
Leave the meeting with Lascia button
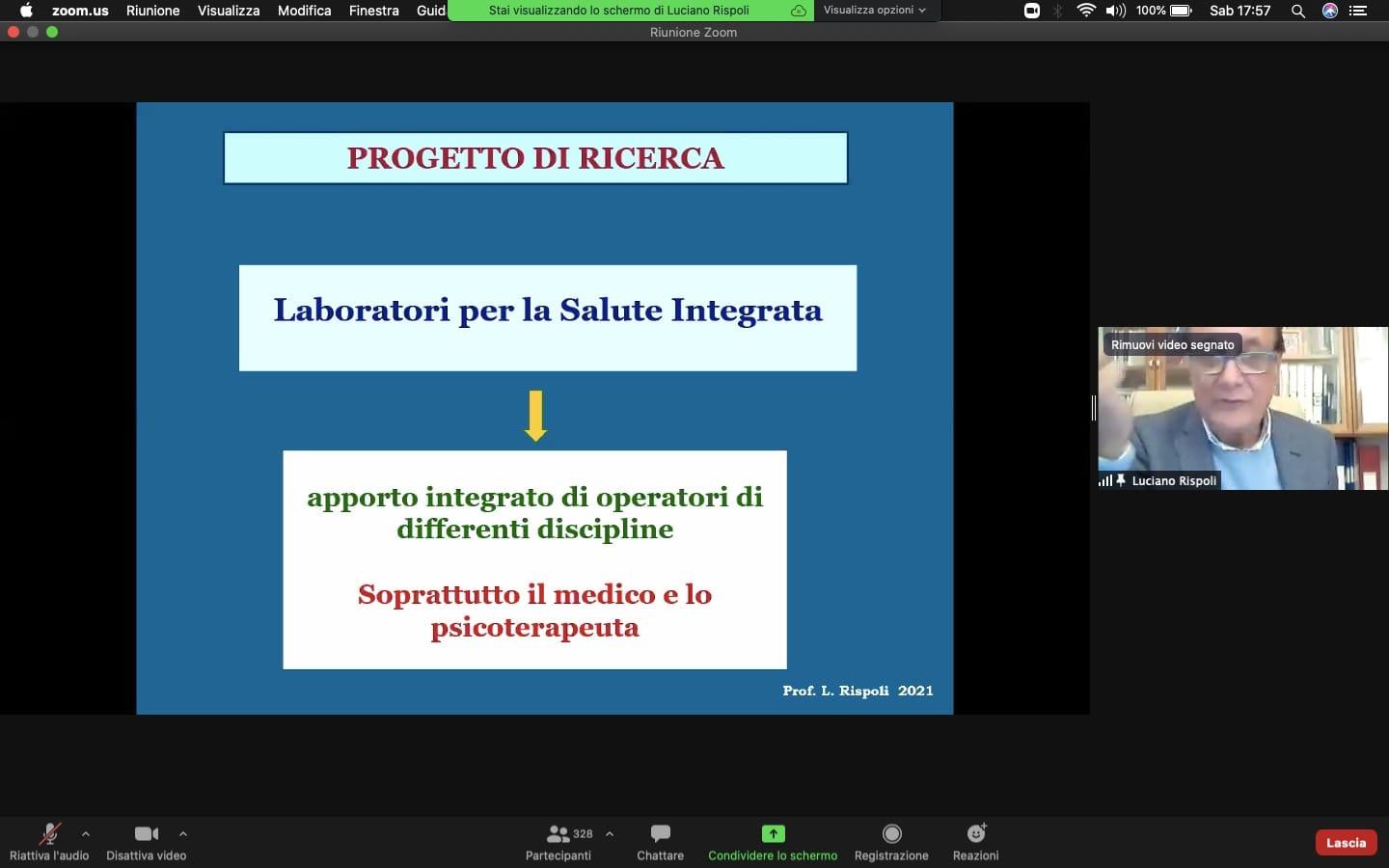[1346, 843]
